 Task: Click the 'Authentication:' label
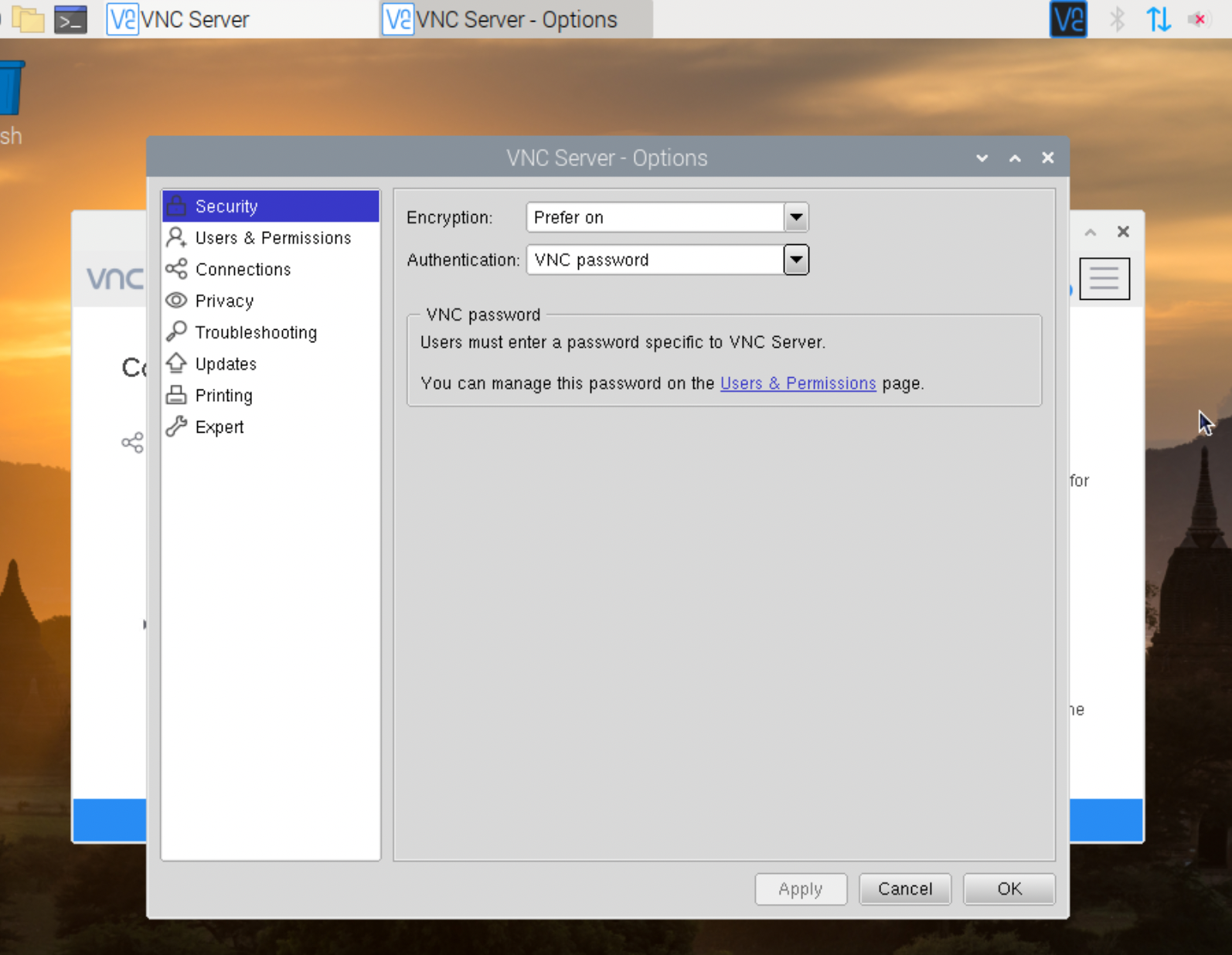(x=463, y=260)
